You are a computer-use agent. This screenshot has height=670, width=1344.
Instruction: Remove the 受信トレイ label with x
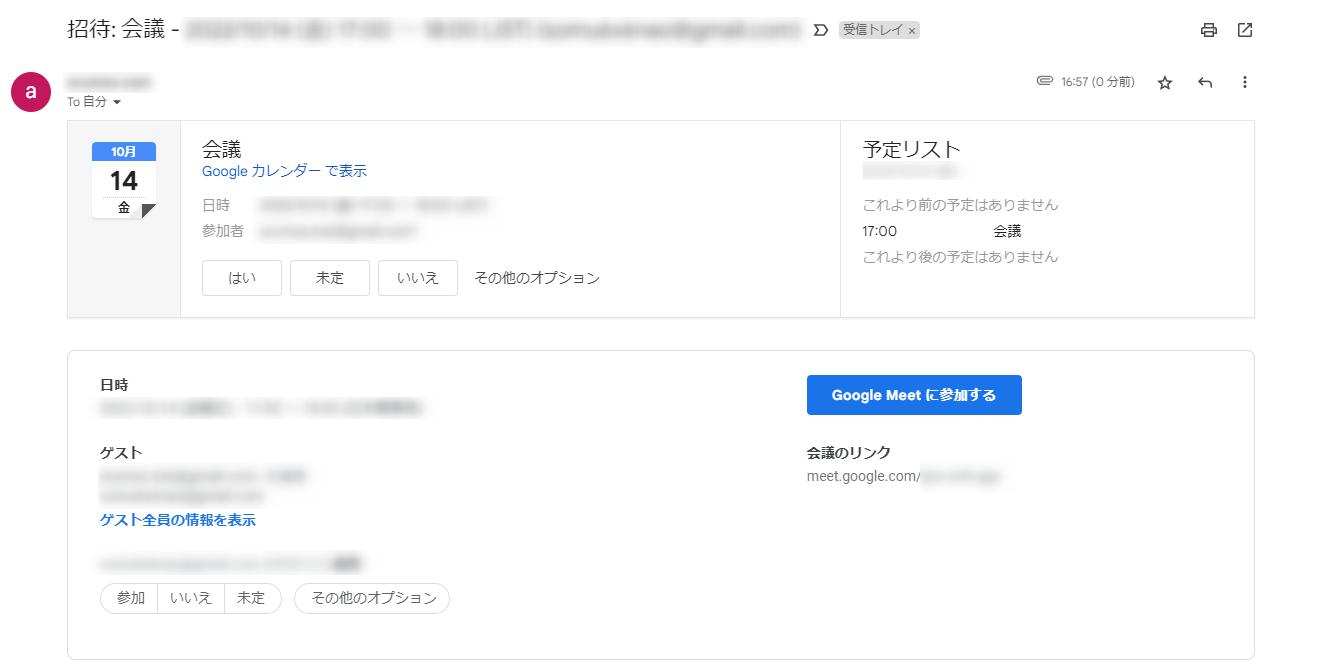[x=912, y=31]
